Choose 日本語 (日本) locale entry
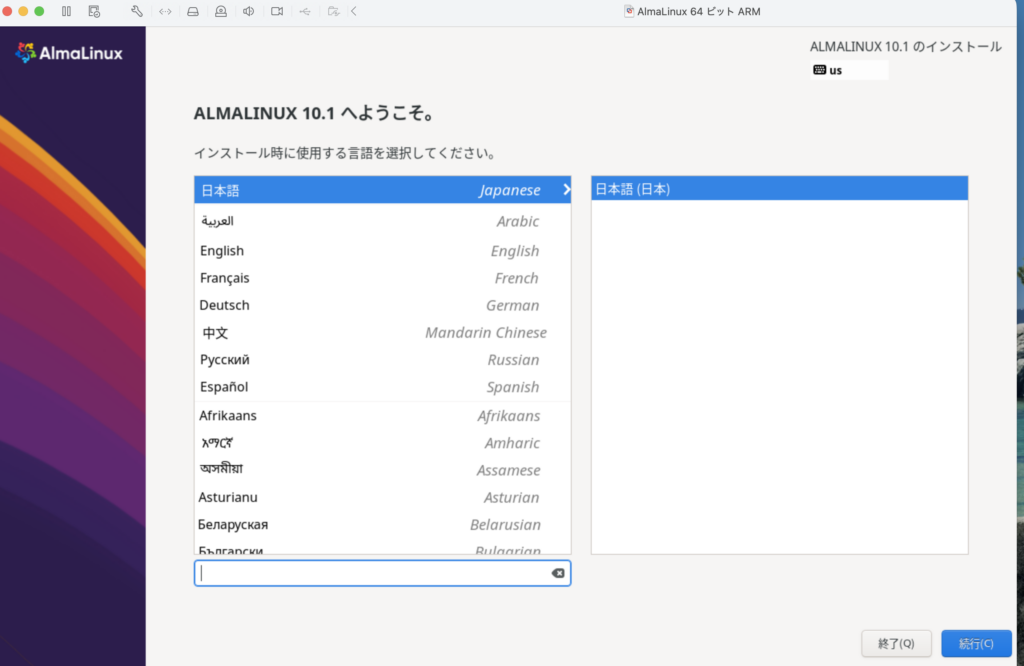 (x=779, y=189)
